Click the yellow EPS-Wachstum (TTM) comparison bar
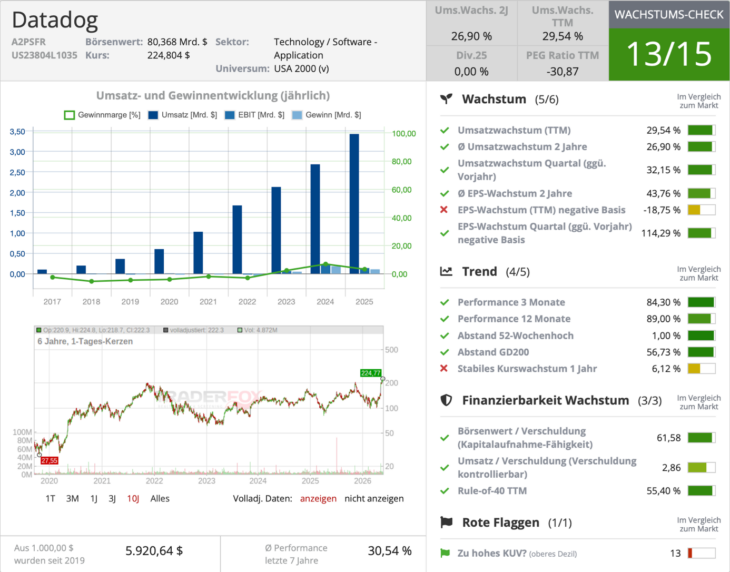 click(x=701, y=210)
